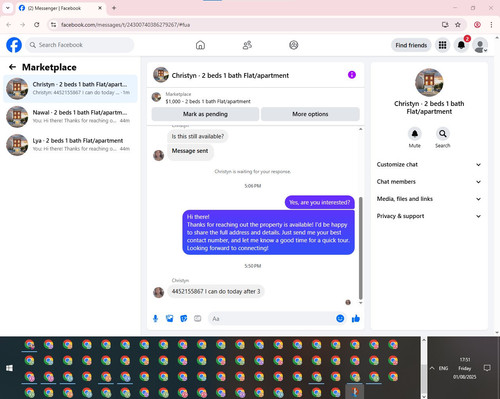Open the account profile avatar menu
The image size is (500, 399).
pyautogui.click(x=480, y=45)
